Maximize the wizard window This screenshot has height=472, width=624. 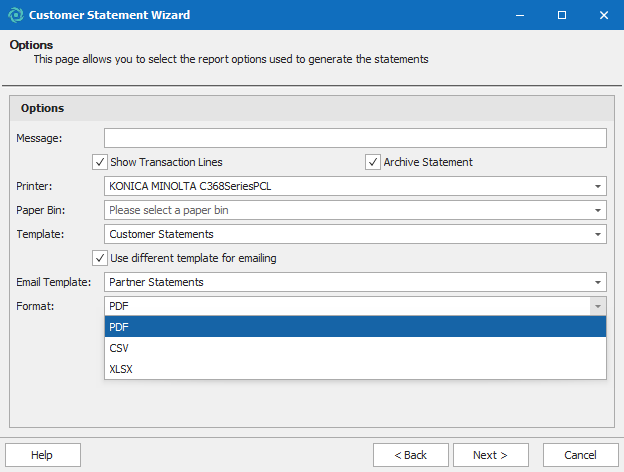click(561, 15)
